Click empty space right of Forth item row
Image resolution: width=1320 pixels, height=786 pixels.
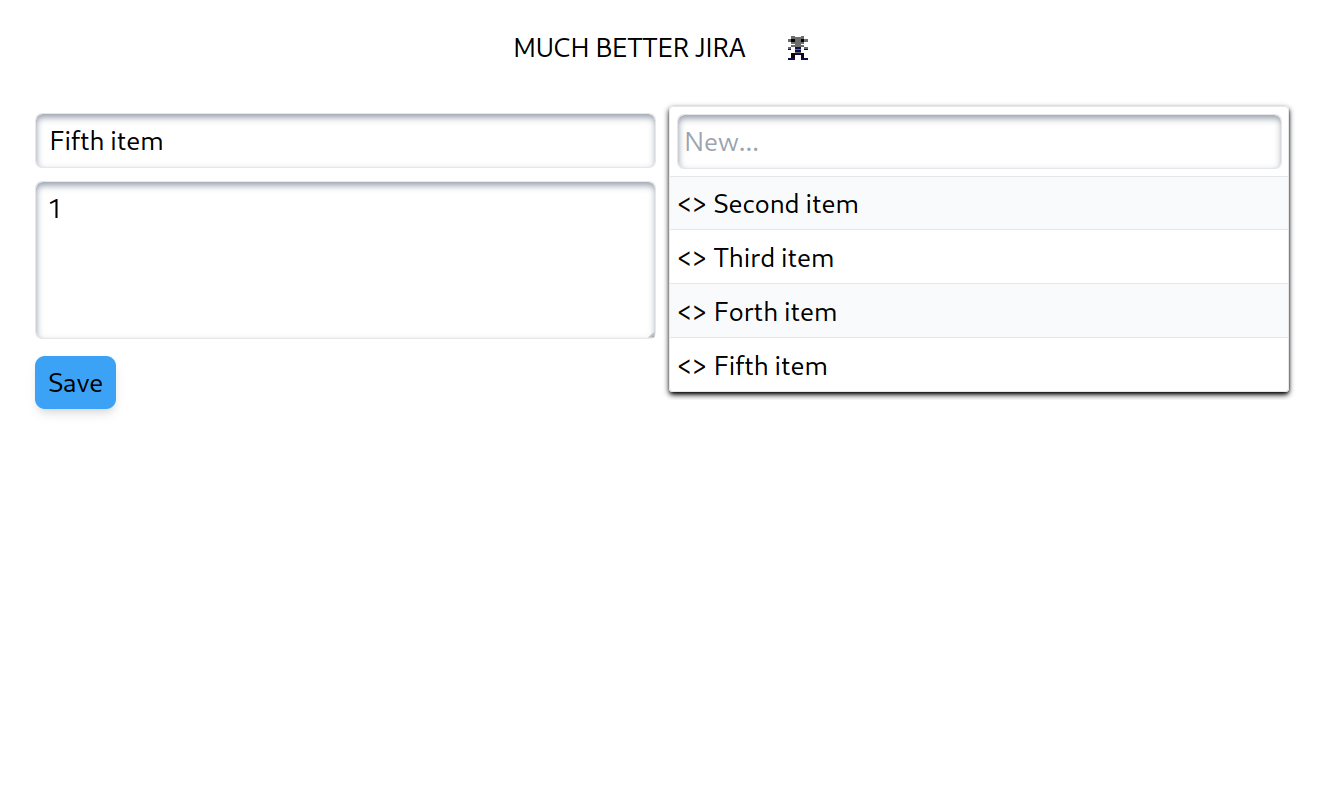1062,312
